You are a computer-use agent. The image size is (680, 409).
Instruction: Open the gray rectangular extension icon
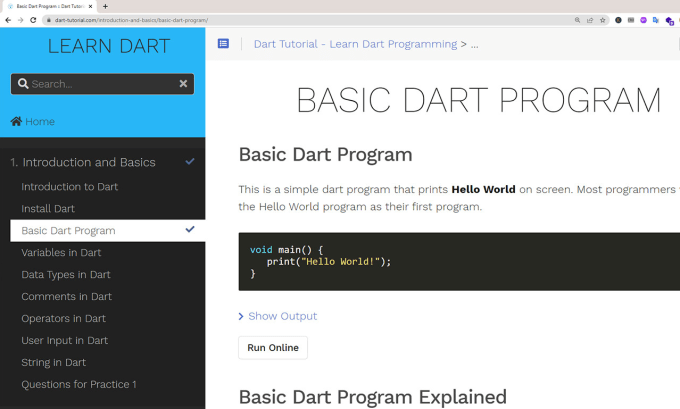[x=631, y=20]
